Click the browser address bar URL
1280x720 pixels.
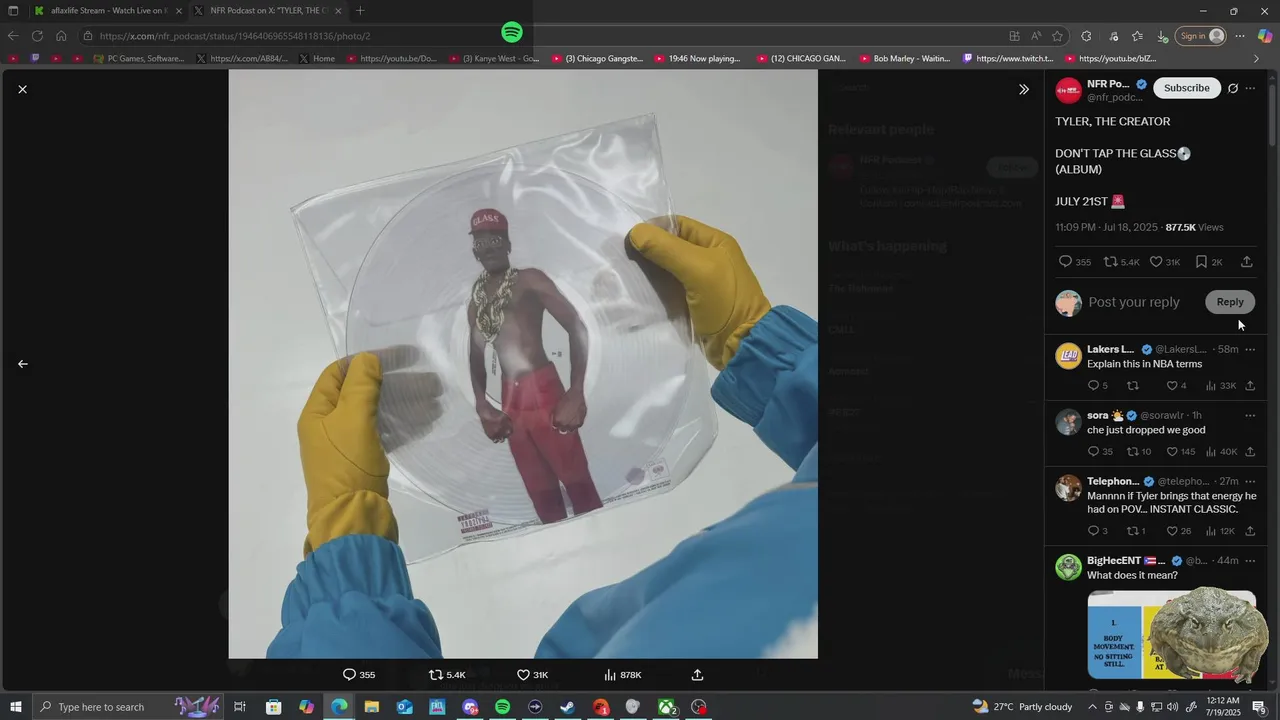235,36
